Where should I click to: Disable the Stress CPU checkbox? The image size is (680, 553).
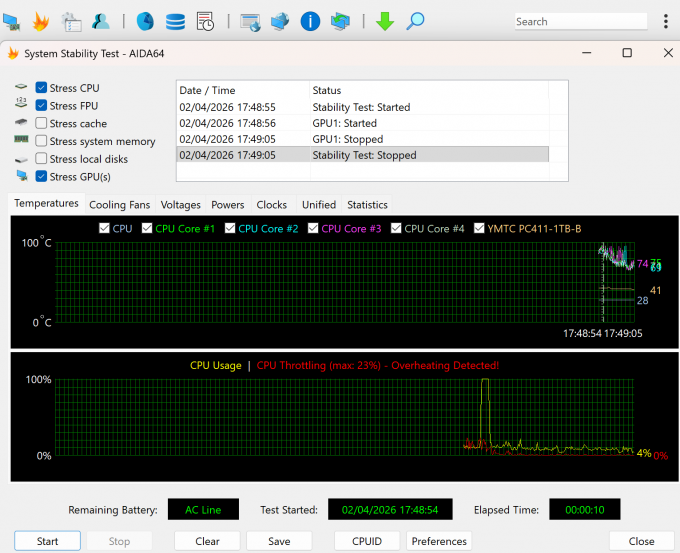click(41, 88)
